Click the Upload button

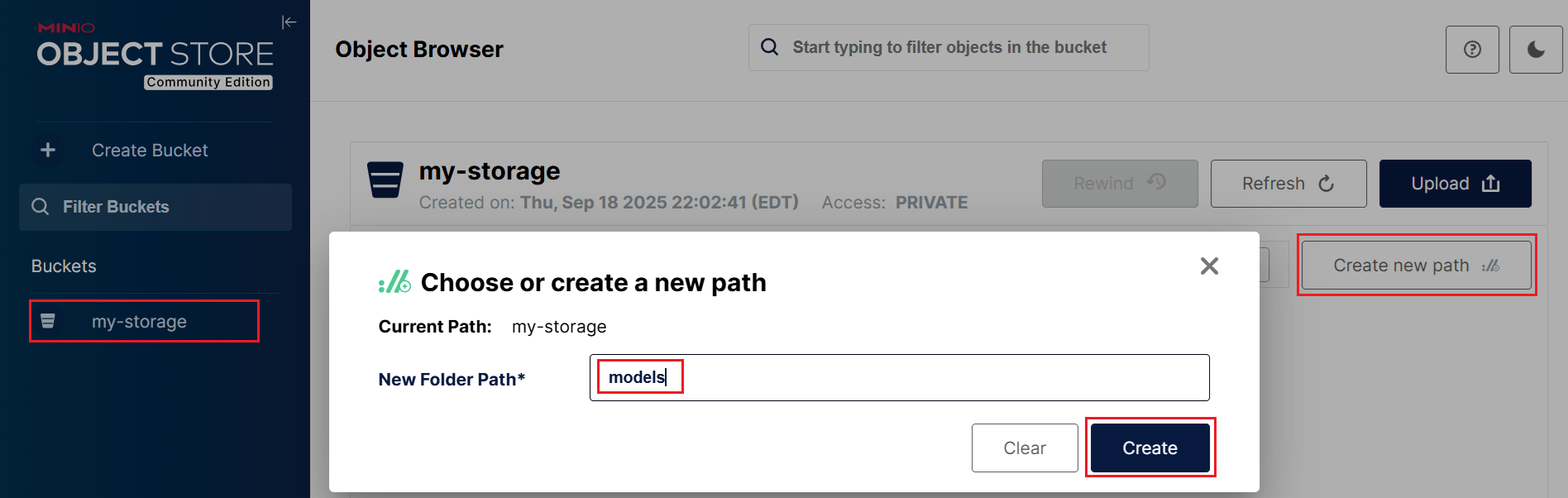[x=1456, y=184]
